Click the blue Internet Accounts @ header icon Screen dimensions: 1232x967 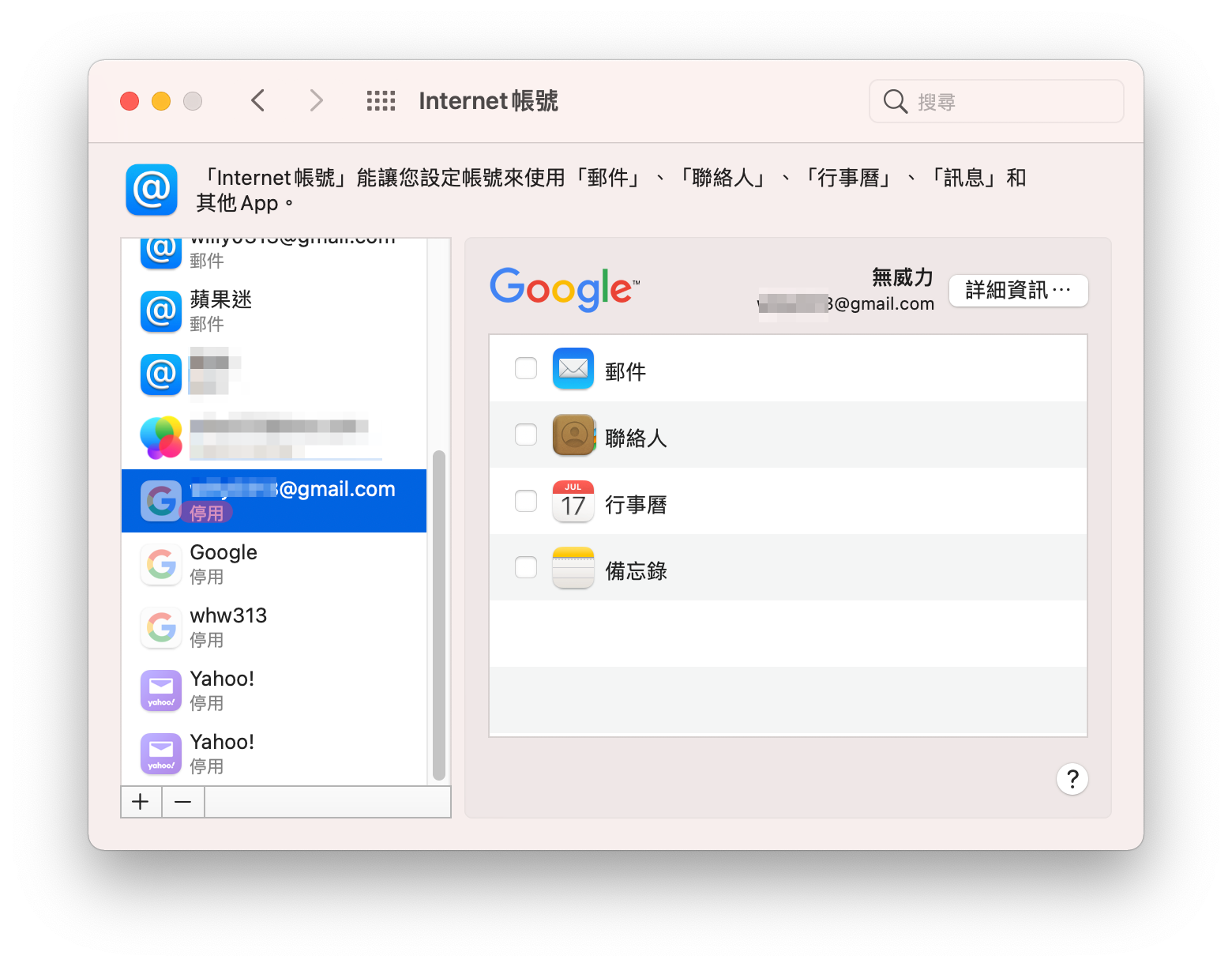(x=152, y=190)
